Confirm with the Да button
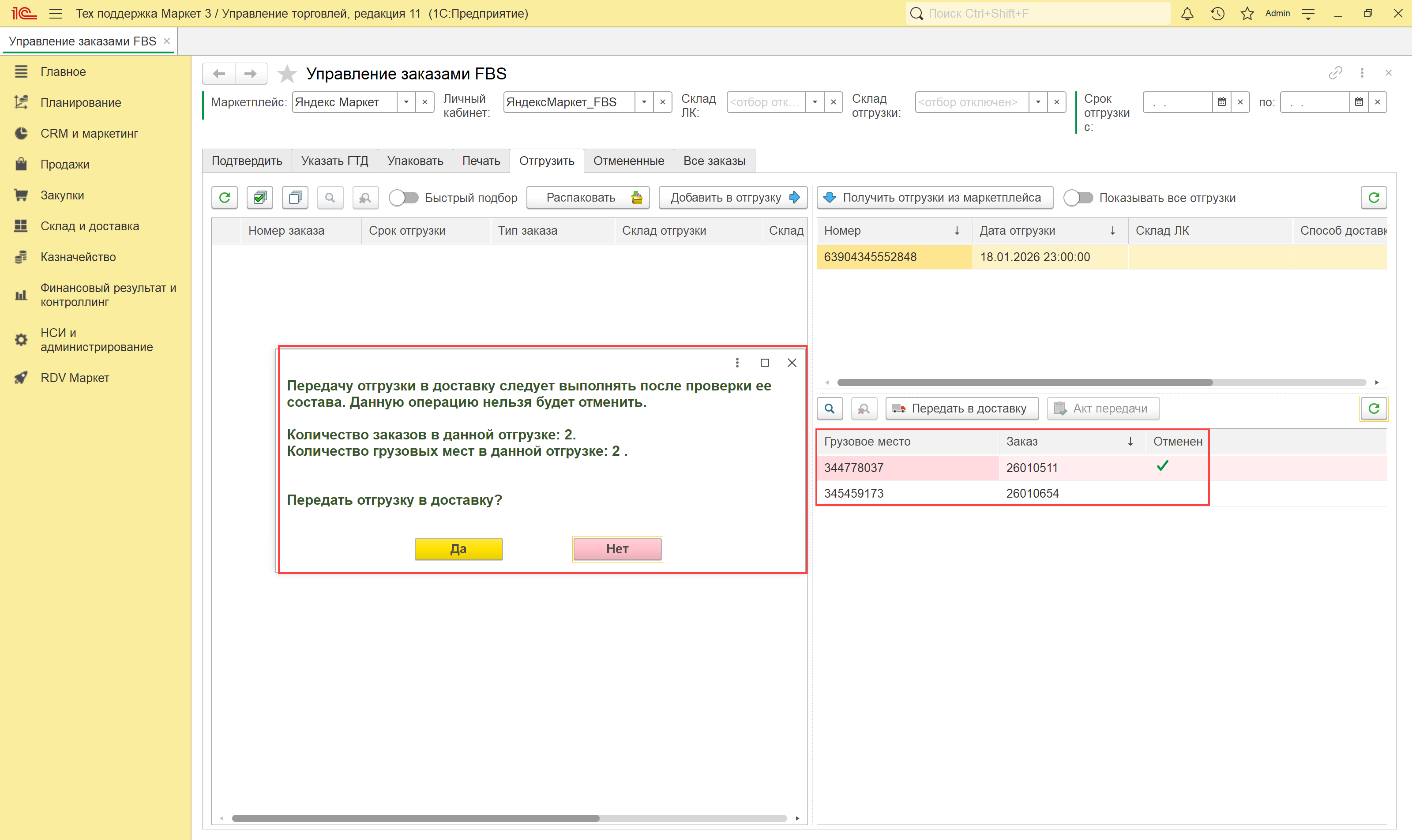Screen dimensions: 1412x840 click(458, 548)
